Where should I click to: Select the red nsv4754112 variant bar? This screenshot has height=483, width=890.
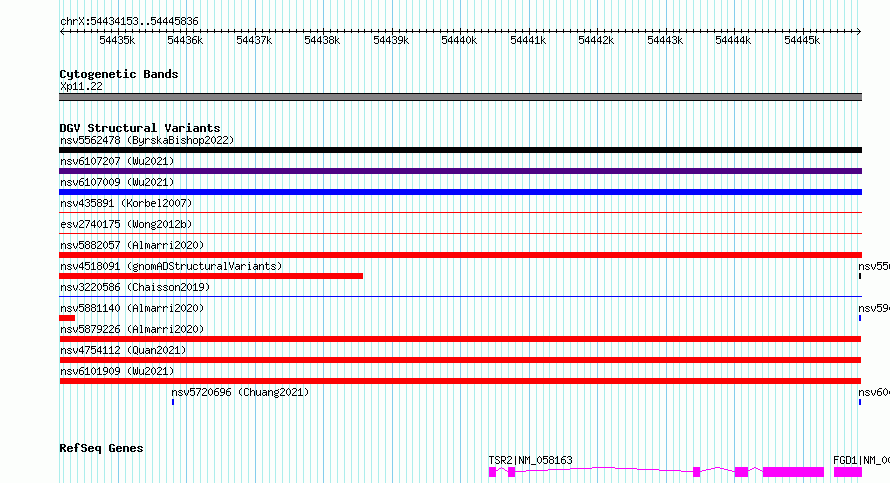(x=460, y=360)
